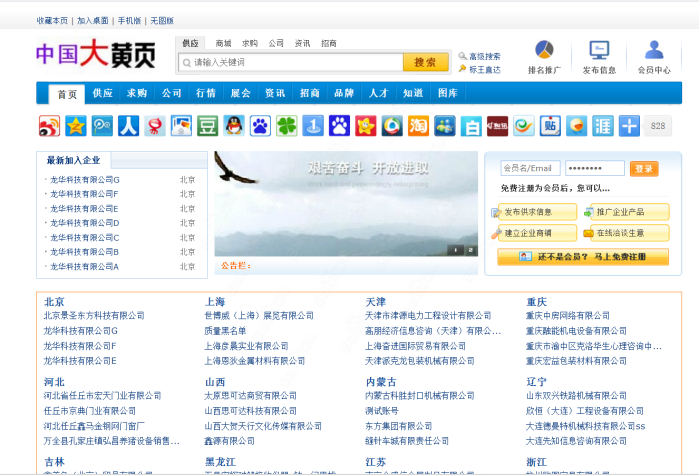This screenshot has width=699, height=475.
Task: Click the 发布供求信息 button
Action: (x=534, y=212)
